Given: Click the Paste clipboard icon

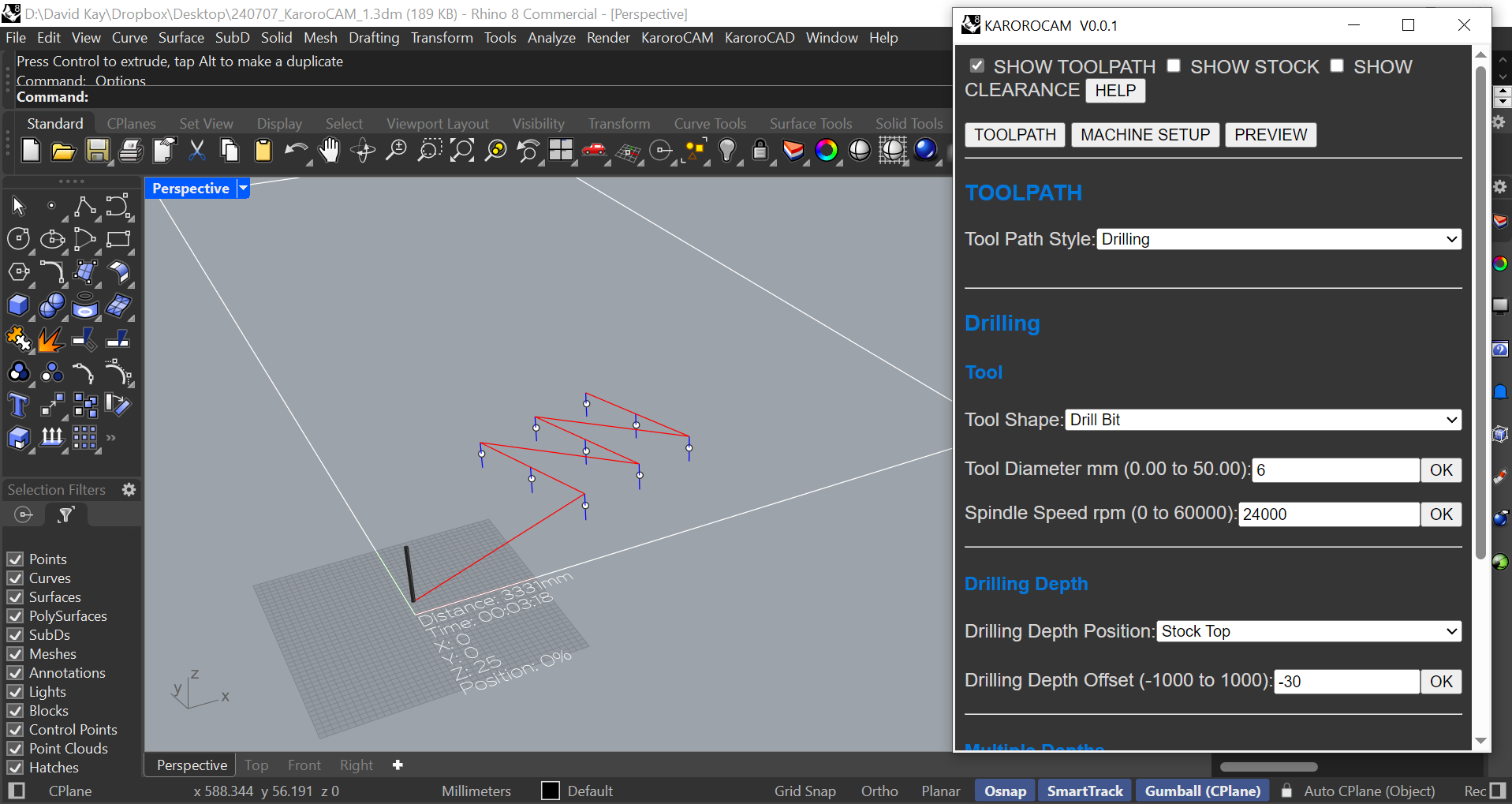Looking at the screenshot, I should click(263, 150).
